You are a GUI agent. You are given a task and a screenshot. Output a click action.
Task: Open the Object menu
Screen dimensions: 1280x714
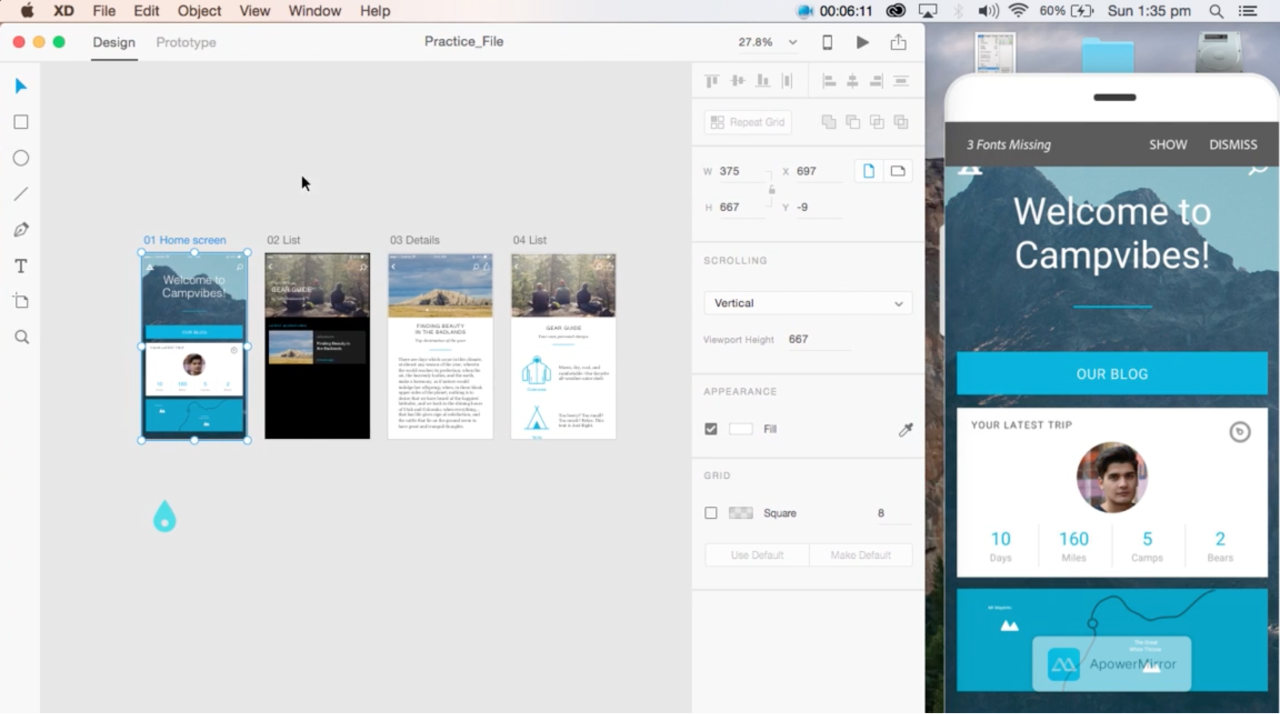[x=198, y=11]
